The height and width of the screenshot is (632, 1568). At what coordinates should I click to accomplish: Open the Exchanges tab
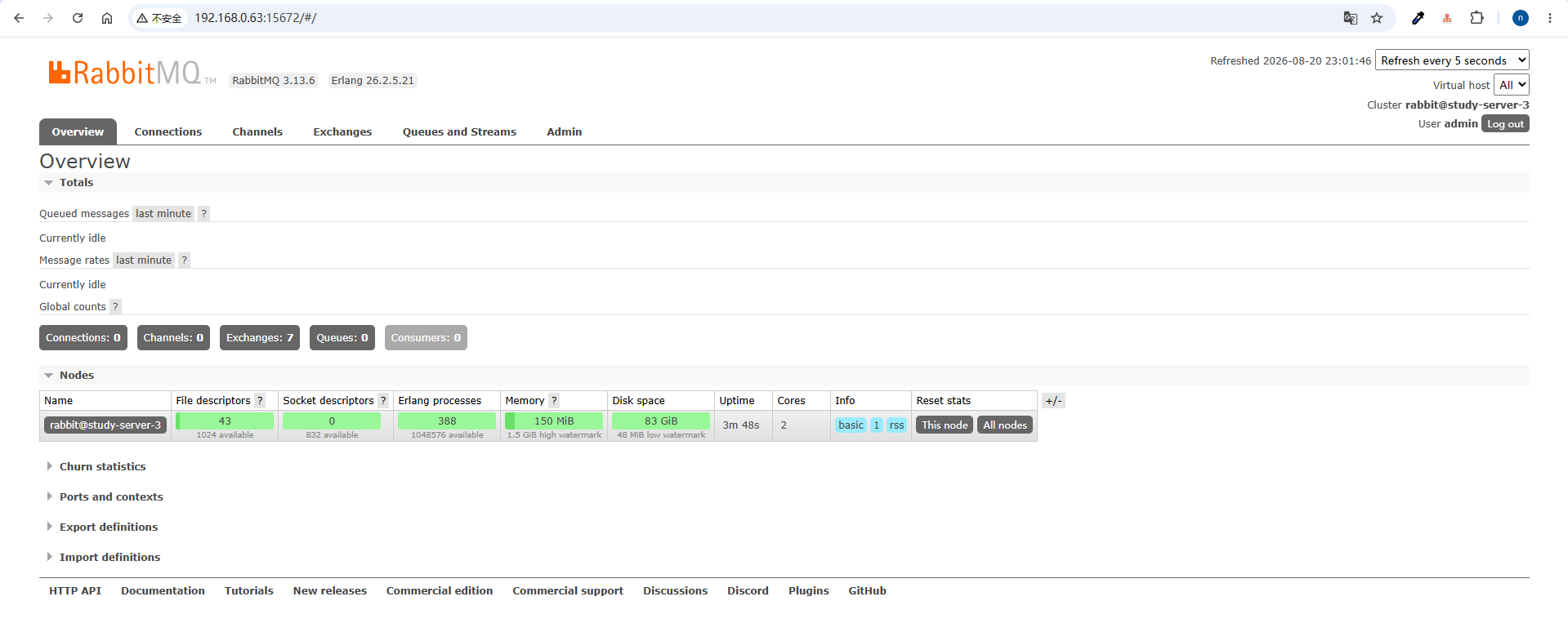[x=342, y=132]
